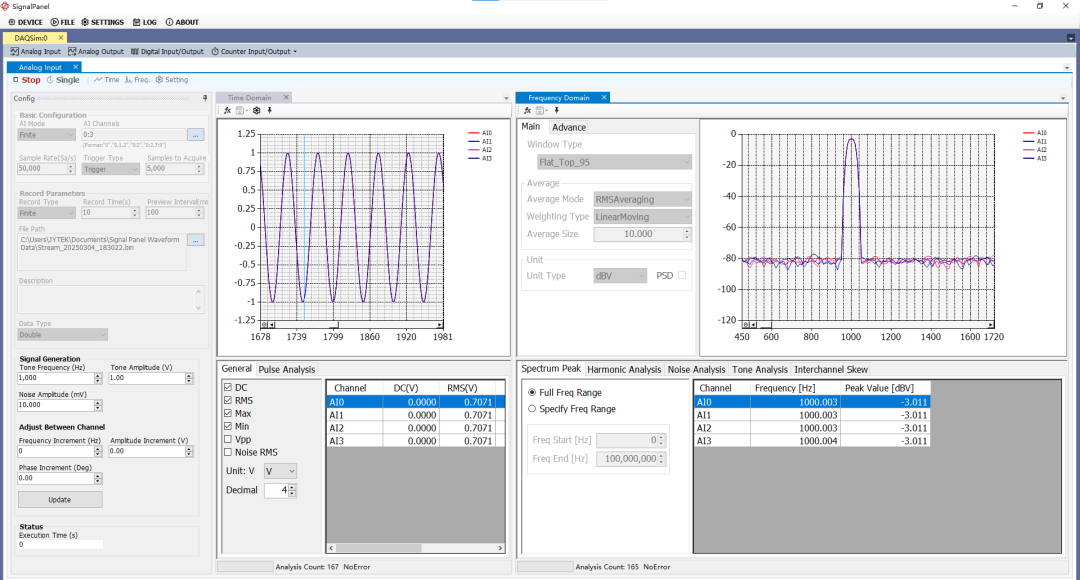Toggle the PSD checkbox
Viewport: 1080px width, 580px height.
click(x=682, y=276)
